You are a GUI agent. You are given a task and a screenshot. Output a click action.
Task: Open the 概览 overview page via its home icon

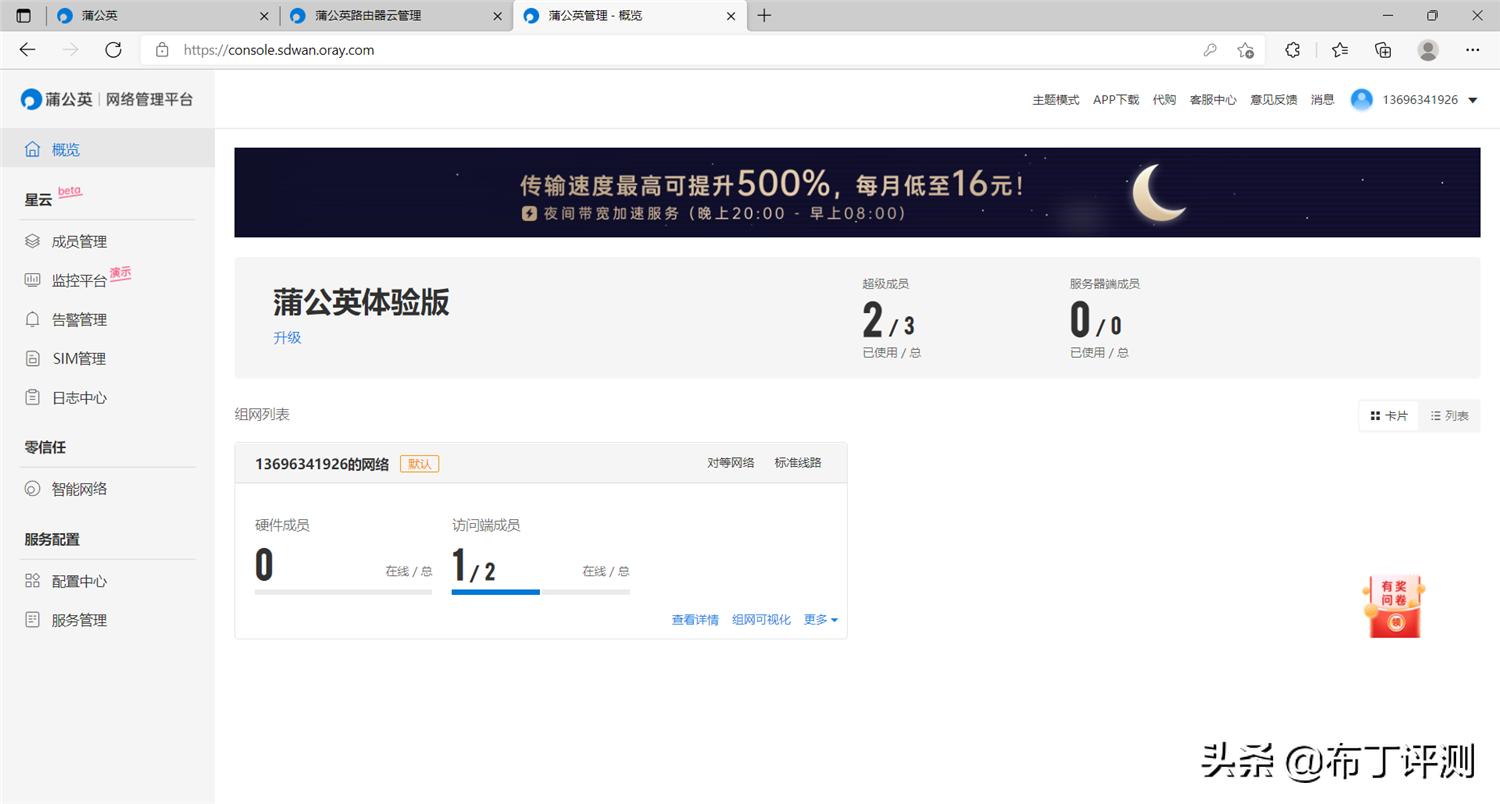click(33, 149)
